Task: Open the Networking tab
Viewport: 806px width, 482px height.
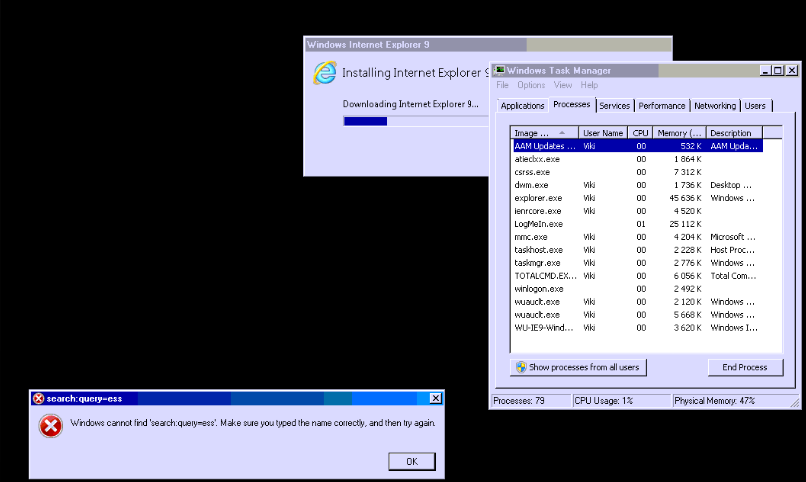Action: (715, 106)
